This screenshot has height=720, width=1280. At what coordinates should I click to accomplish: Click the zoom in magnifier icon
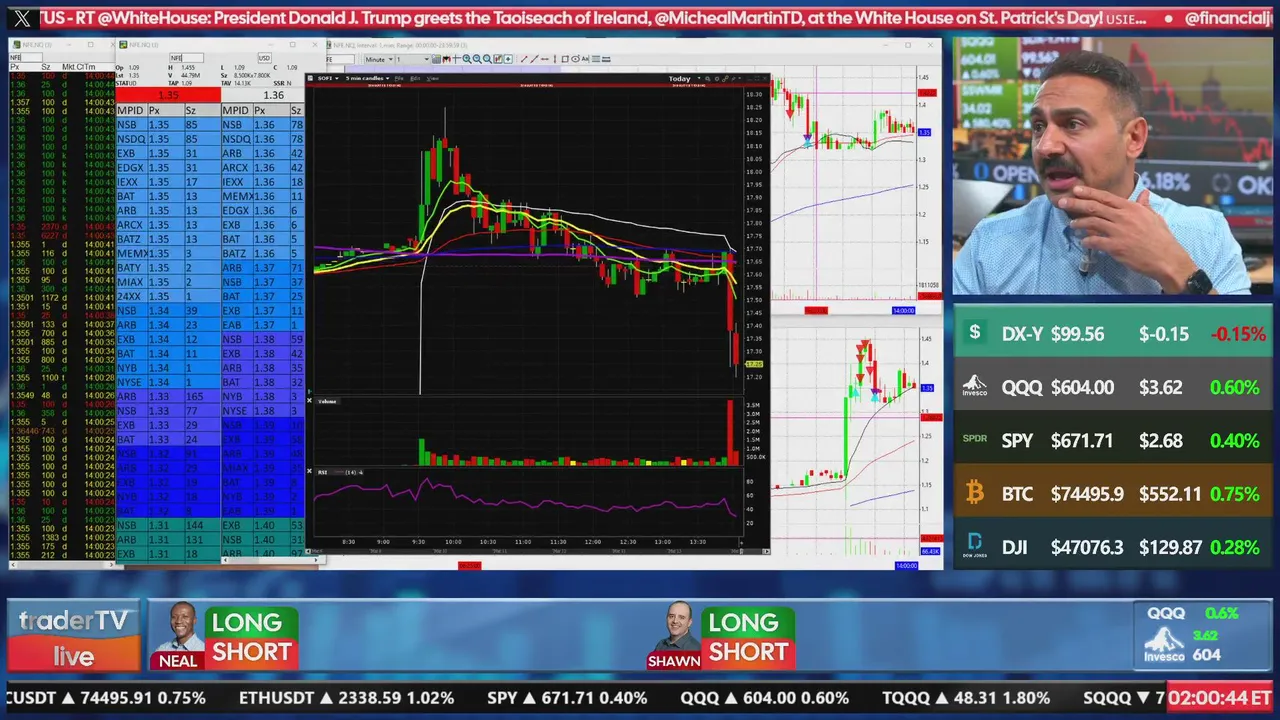click(x=467, y=59)
